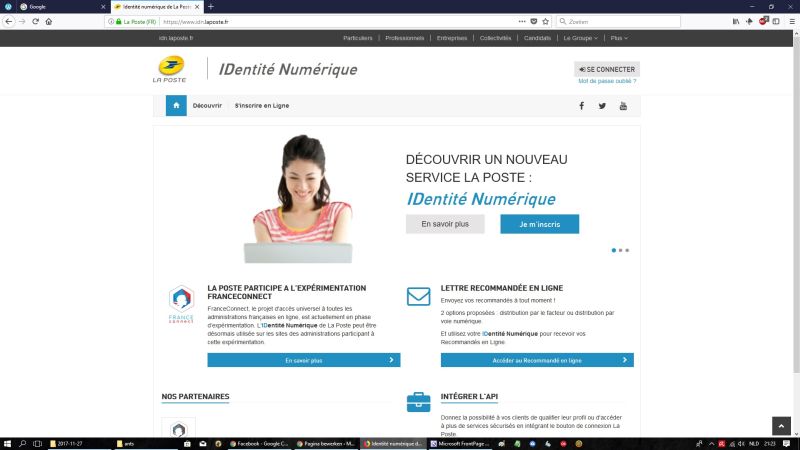Expand the Plus dropdown in top bar
The width and height of the screenshot is (800, 450).
coord(619,38)
